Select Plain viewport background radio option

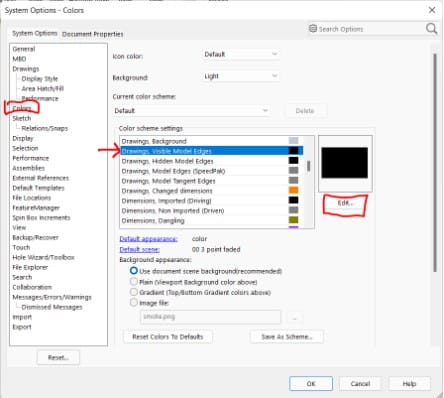click(x=134, y=282)
